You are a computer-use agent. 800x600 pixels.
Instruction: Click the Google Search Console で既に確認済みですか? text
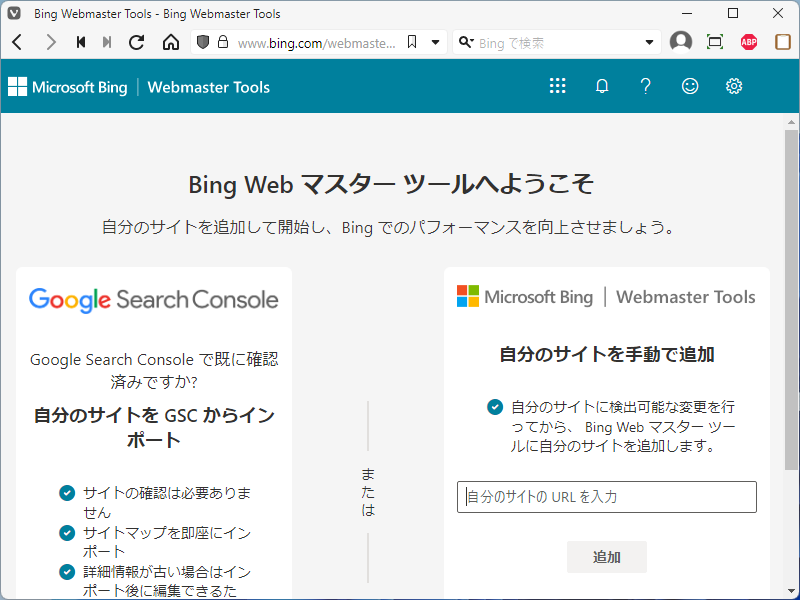[154, 370]
